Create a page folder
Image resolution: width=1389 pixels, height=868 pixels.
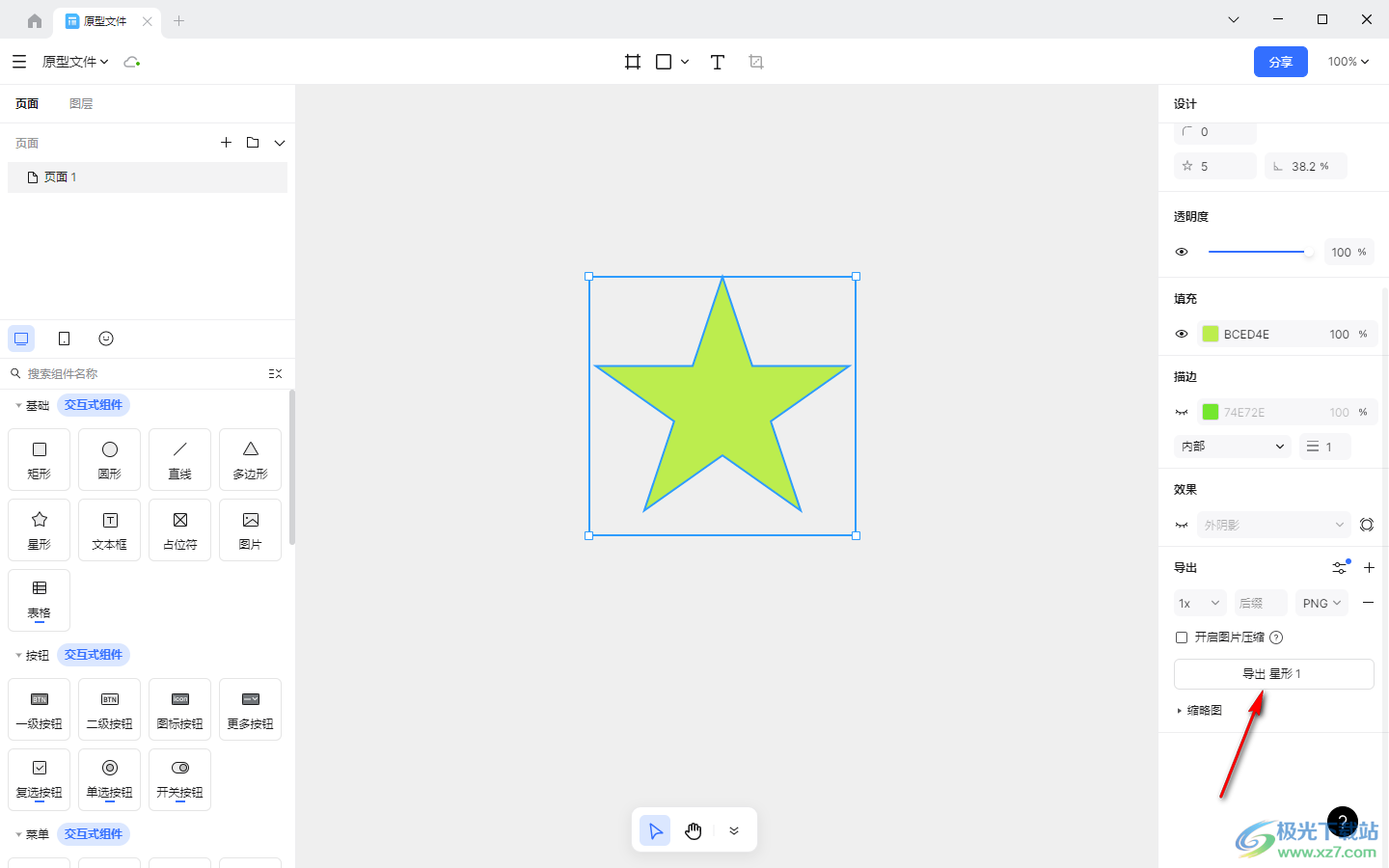pos(253,143)
